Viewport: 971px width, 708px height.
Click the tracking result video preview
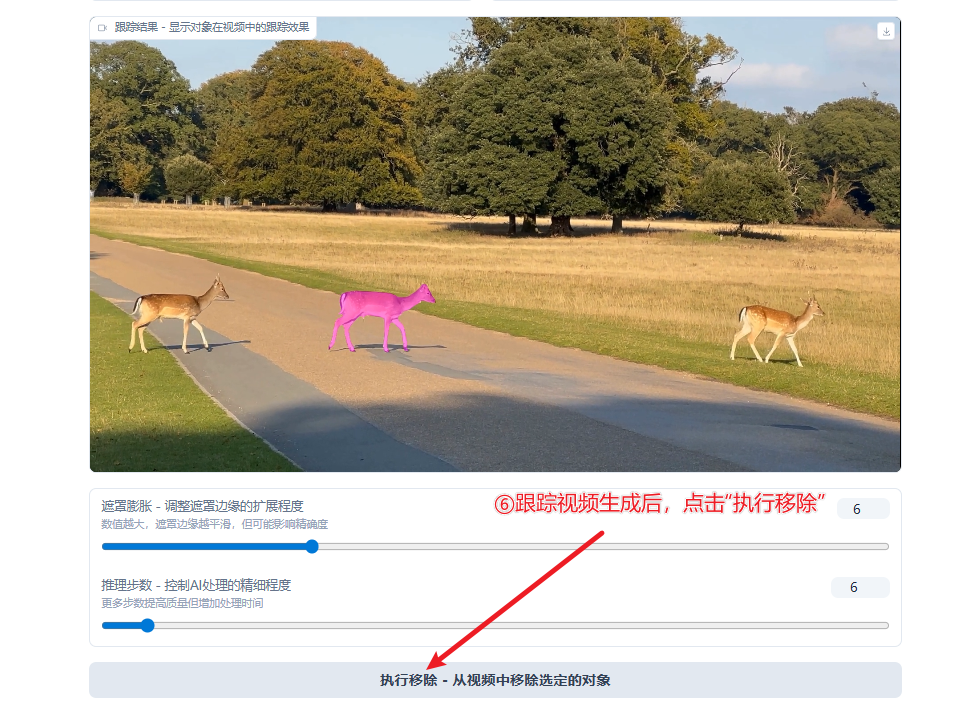495,245
